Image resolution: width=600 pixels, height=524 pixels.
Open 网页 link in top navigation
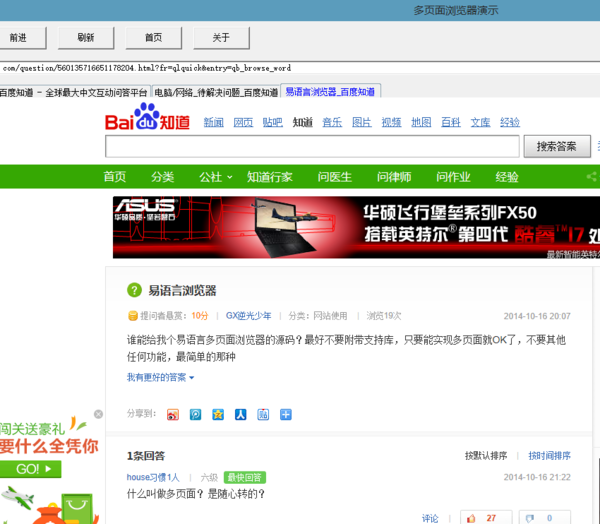243,122
